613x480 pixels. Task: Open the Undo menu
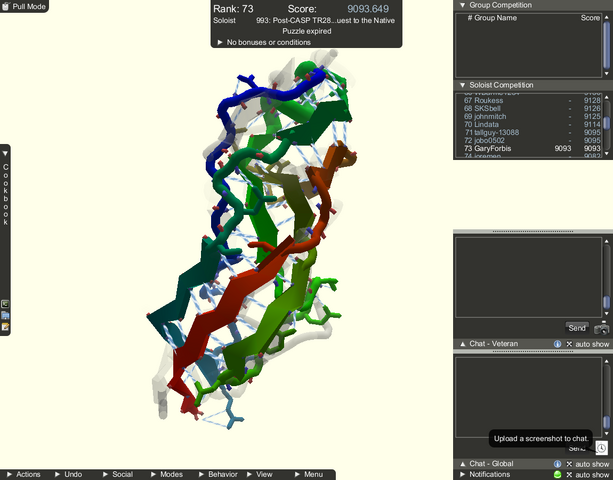68,474
